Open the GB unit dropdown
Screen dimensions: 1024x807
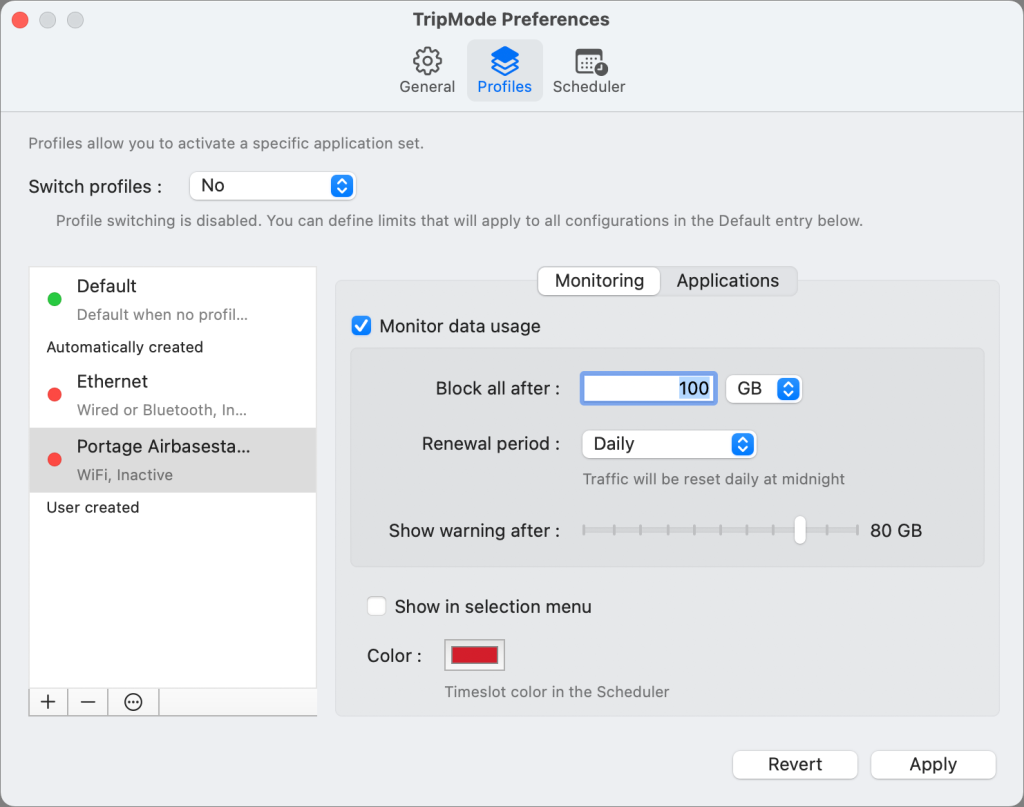763,389
